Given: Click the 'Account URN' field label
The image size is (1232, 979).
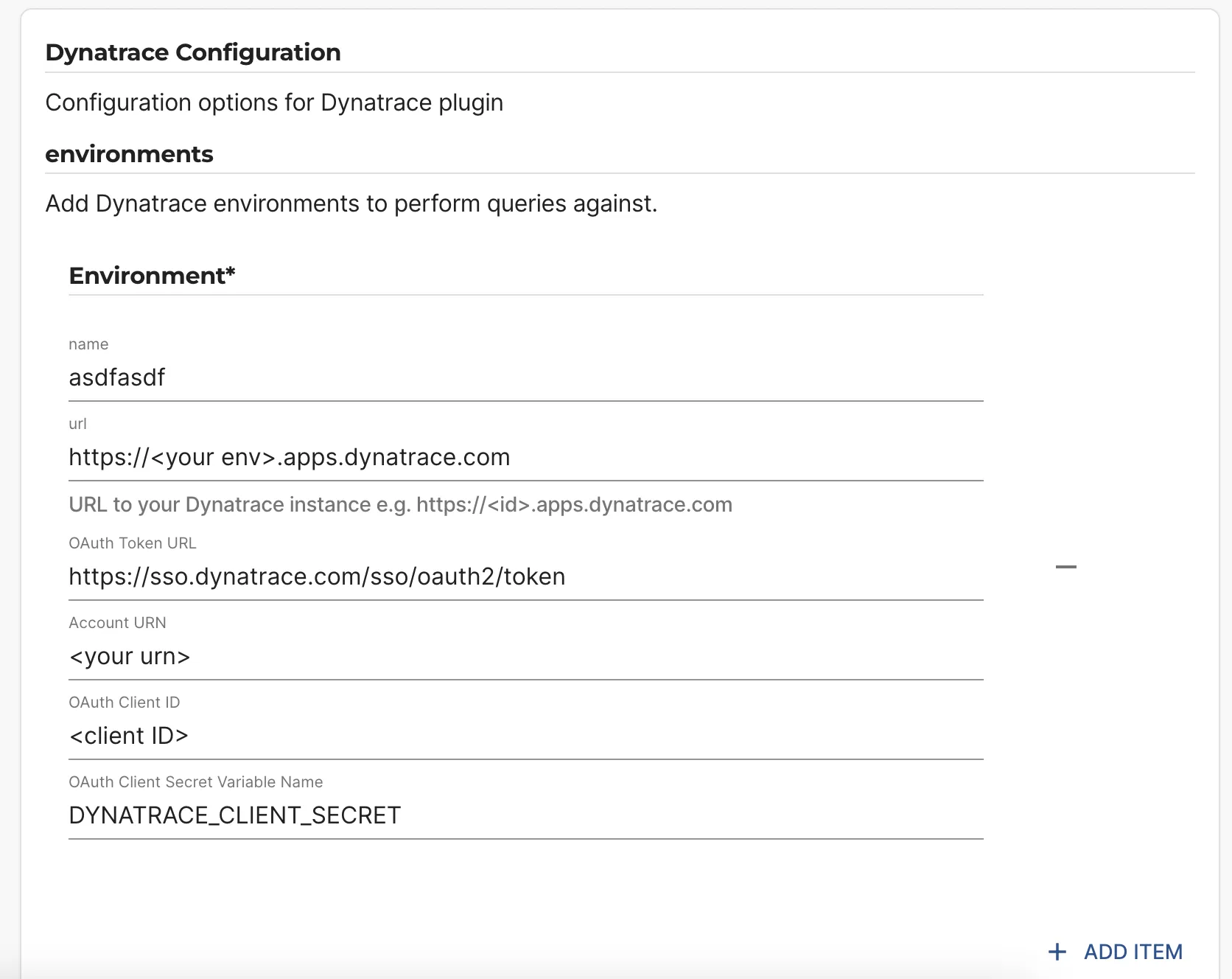Looking at the screenshot, I should (117, 623).
